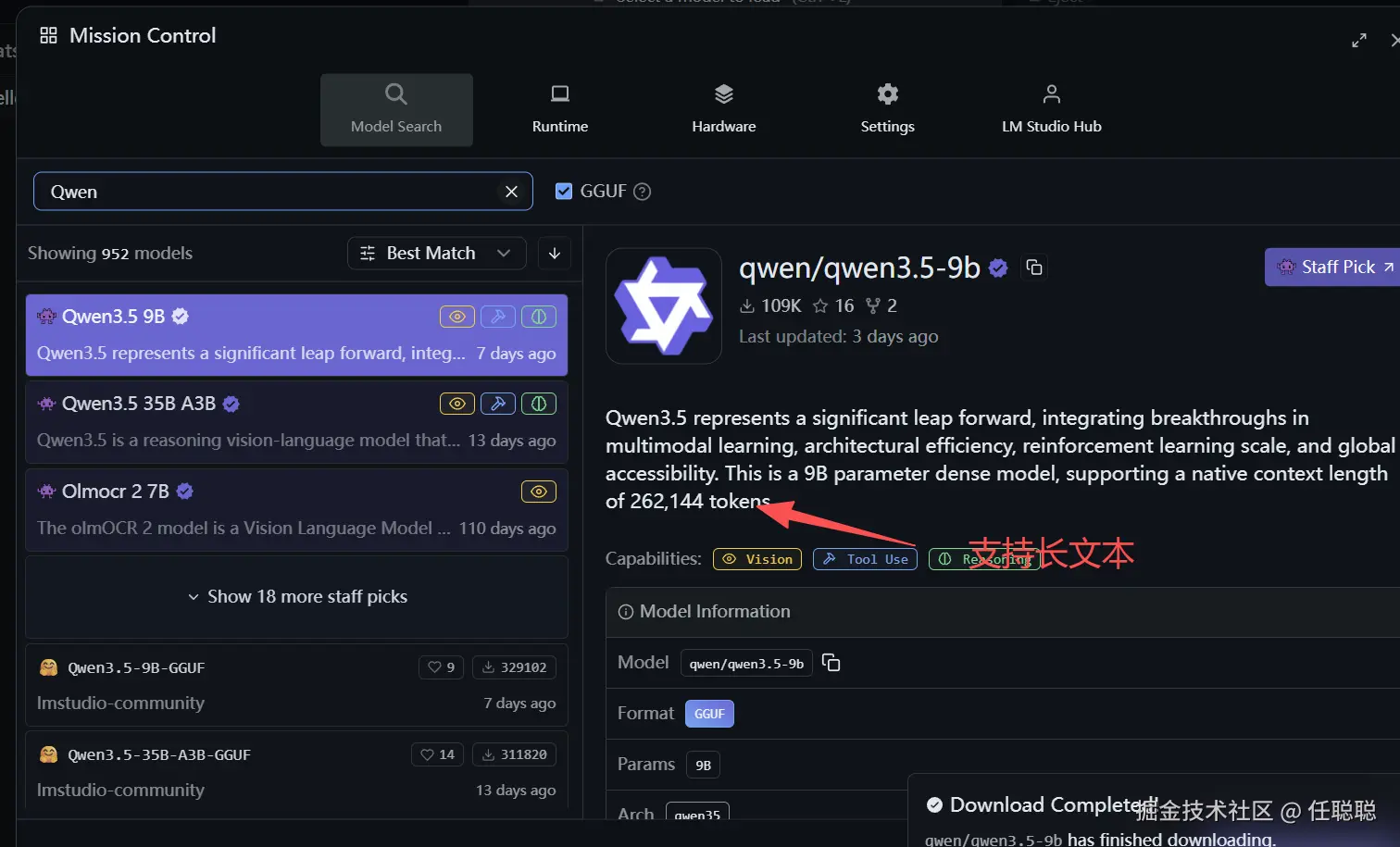Go to the Settings tab
Image resolution: width=1400 pixels, height=847 pixels.
(888, 110)
